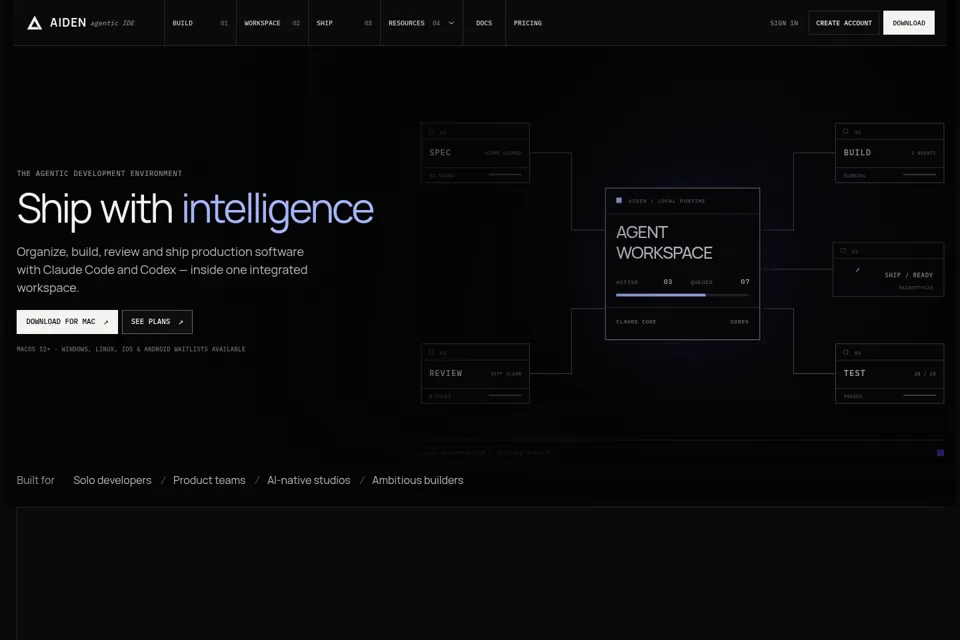Click the 'agentic IDE' tagline next to logo
The height and width of the screenshot is (640, 960).
point(113,23)
